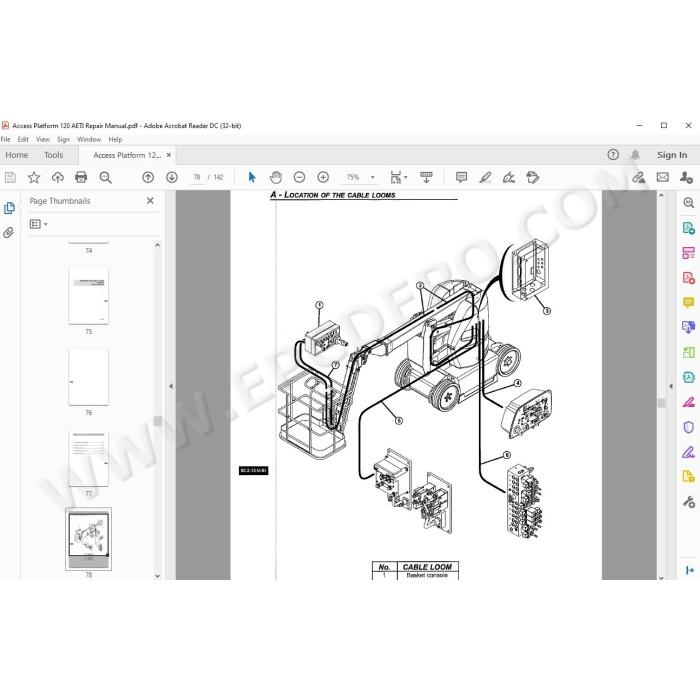Select the highlighter pen tool
Screen dimensions: 700x700
(485, 177)
